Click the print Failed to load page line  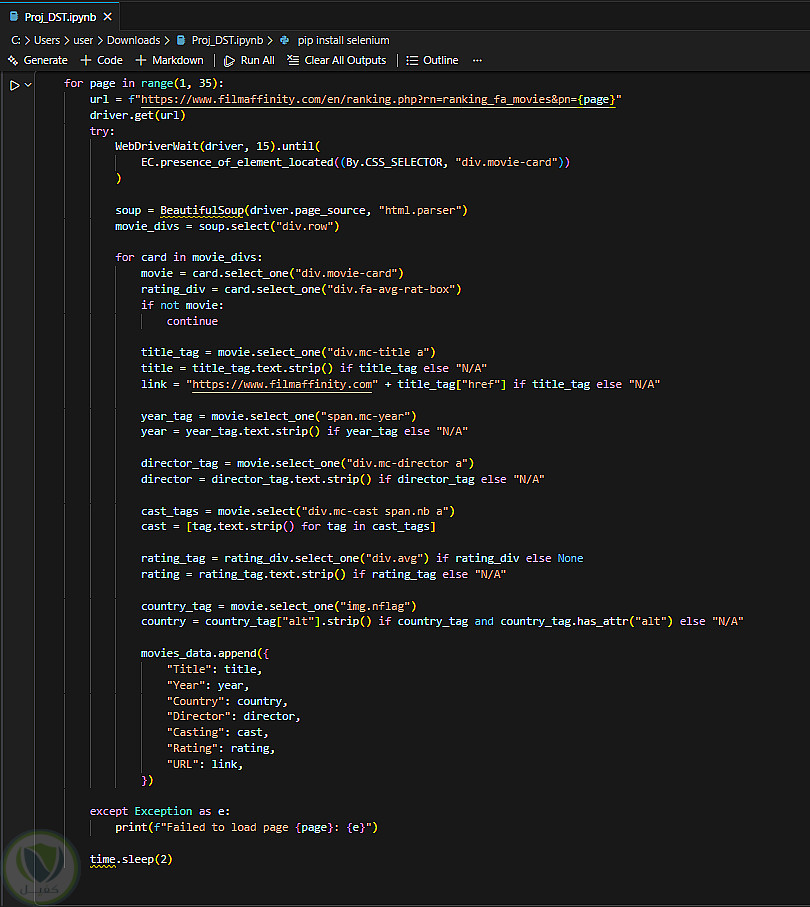point(246,827)
